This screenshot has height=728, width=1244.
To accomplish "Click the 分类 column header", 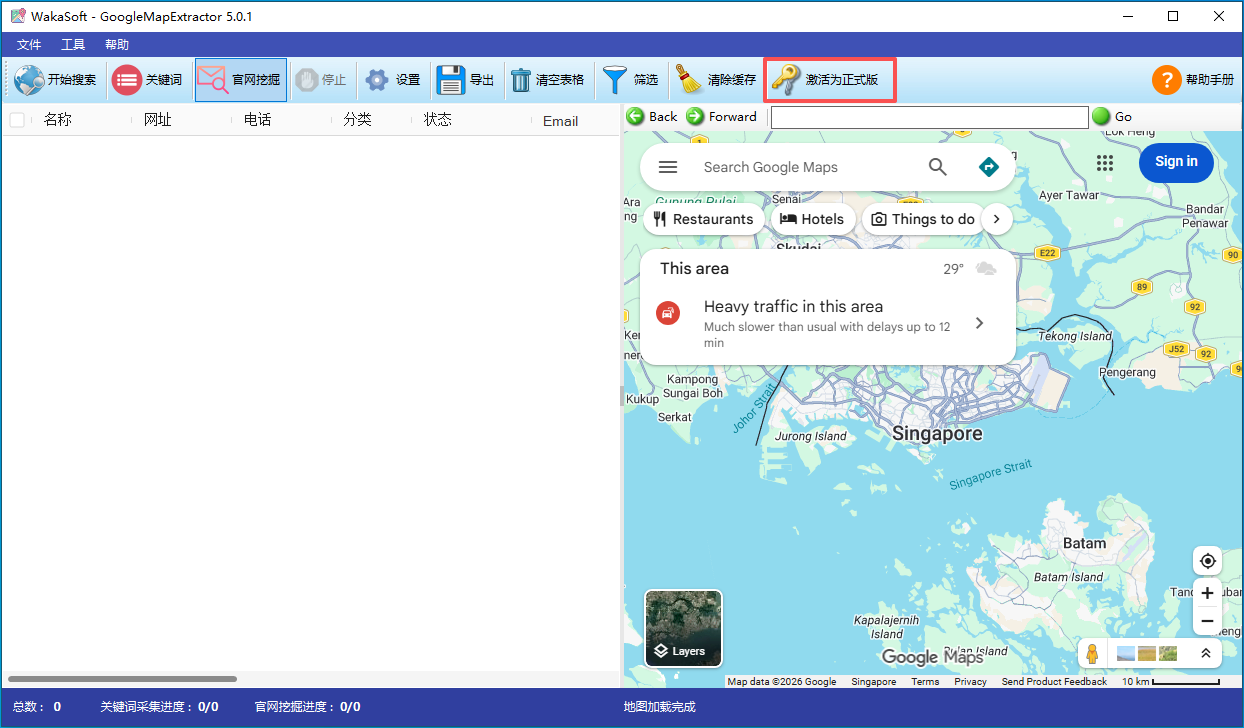I will point(358,120).
